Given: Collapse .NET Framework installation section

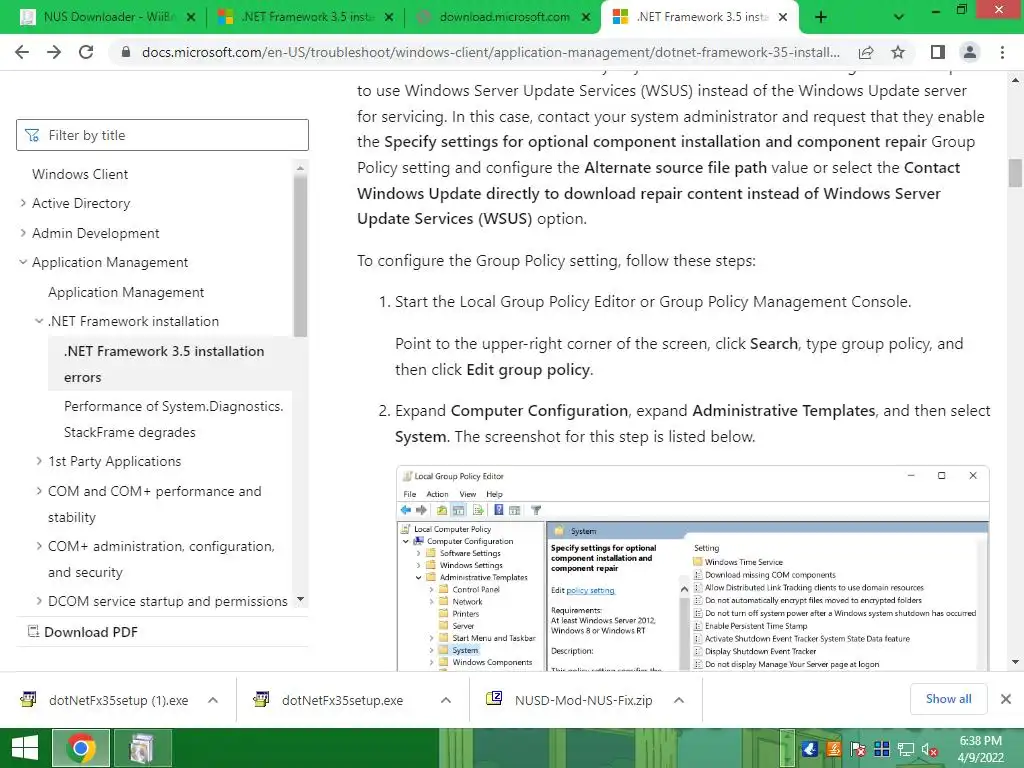Looking at the screenshot, I should (x=39, y=321).
